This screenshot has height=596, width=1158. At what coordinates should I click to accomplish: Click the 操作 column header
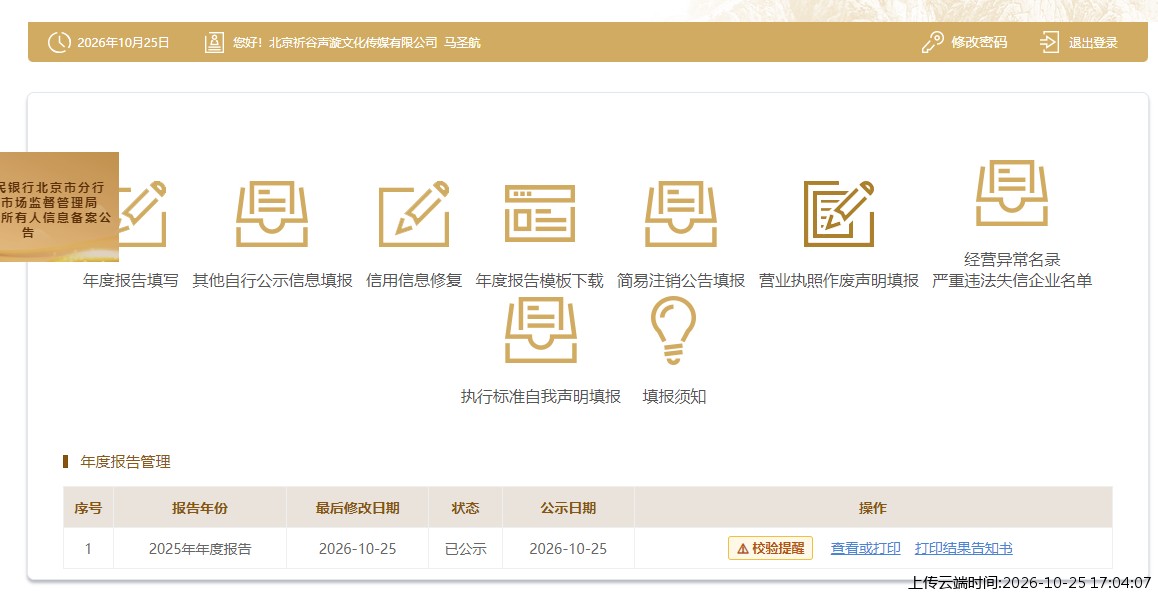click(x=873, y=508)
